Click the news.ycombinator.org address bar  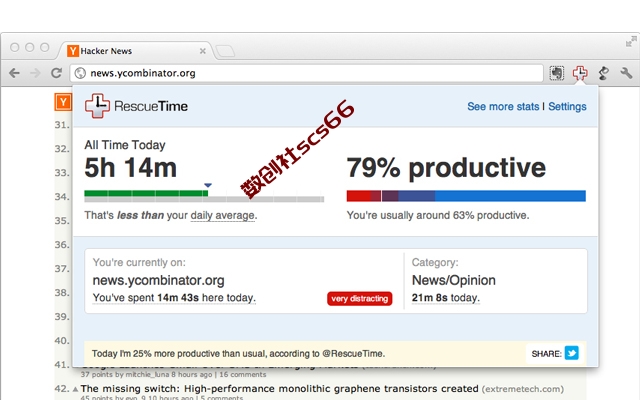pos(306,73)
